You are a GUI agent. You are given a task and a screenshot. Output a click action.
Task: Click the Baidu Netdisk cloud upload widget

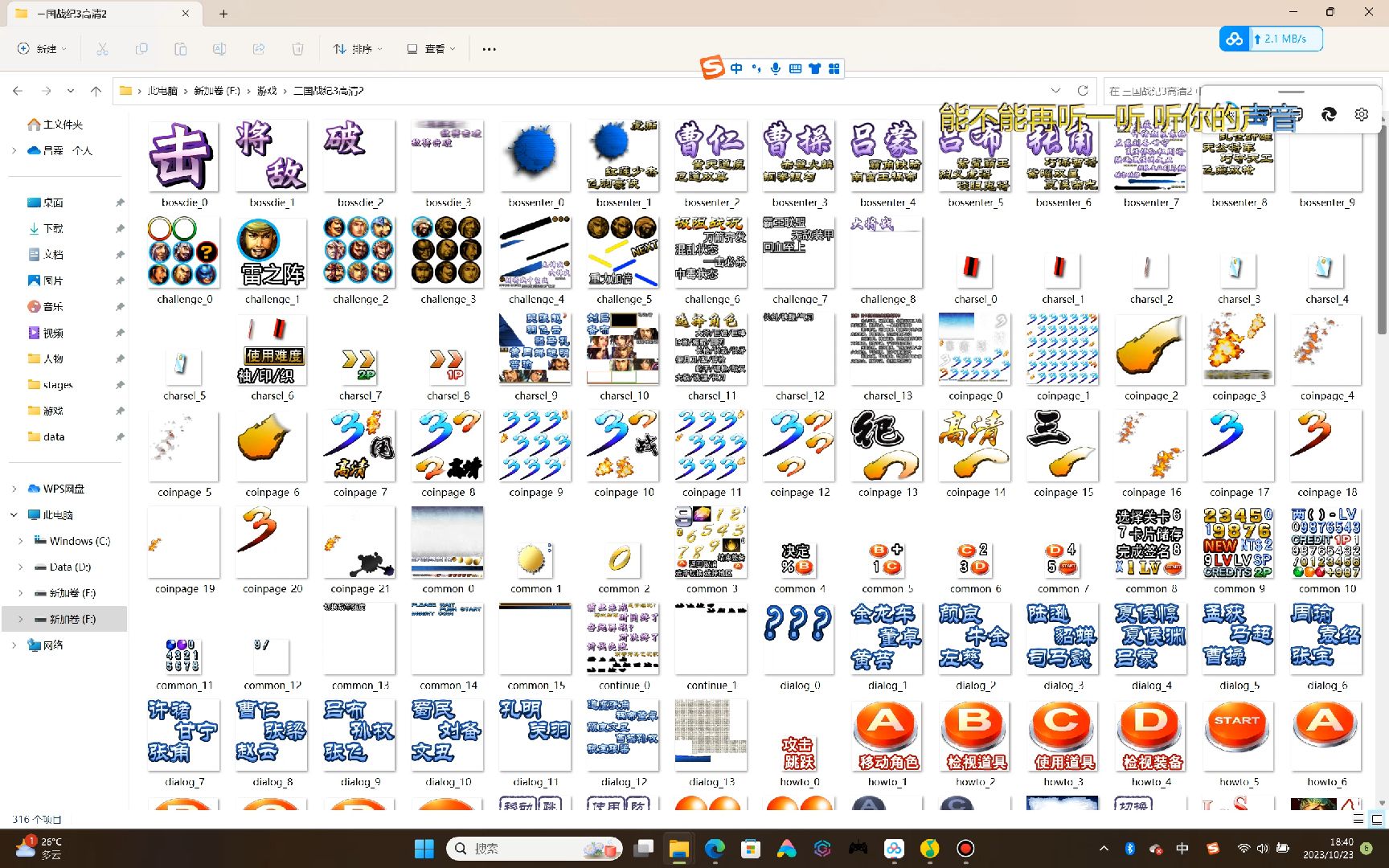[x=1271, y=39]
